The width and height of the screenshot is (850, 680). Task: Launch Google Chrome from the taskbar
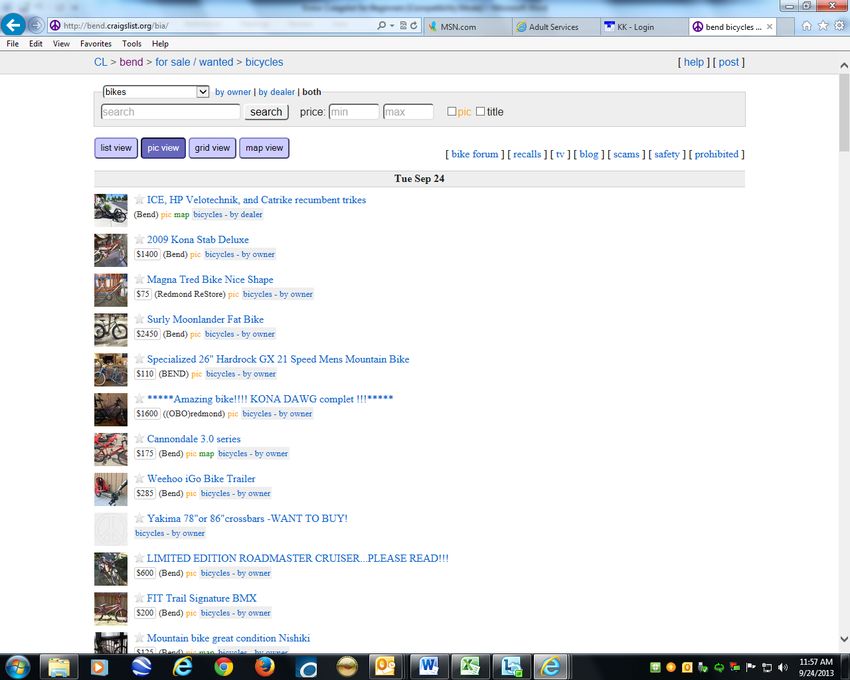223,666
